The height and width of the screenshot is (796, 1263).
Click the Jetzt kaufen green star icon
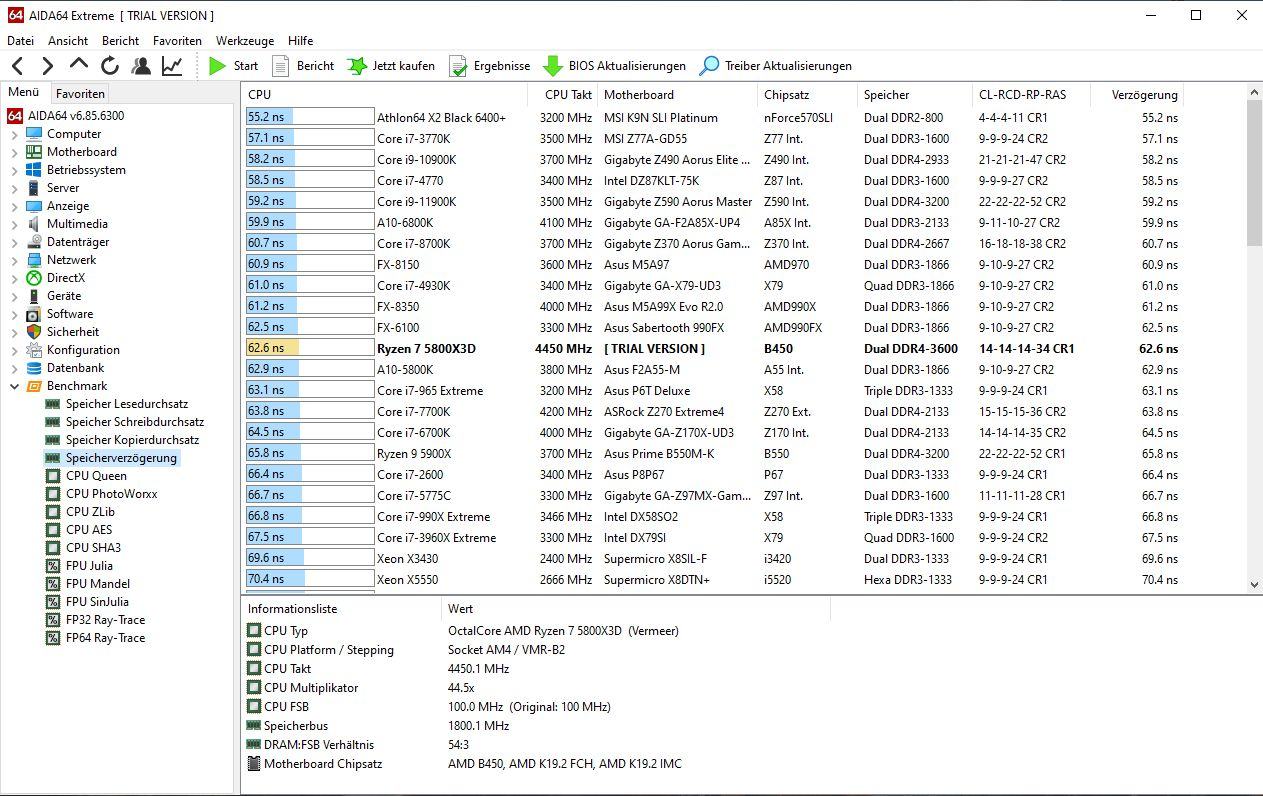coord(357,66)
